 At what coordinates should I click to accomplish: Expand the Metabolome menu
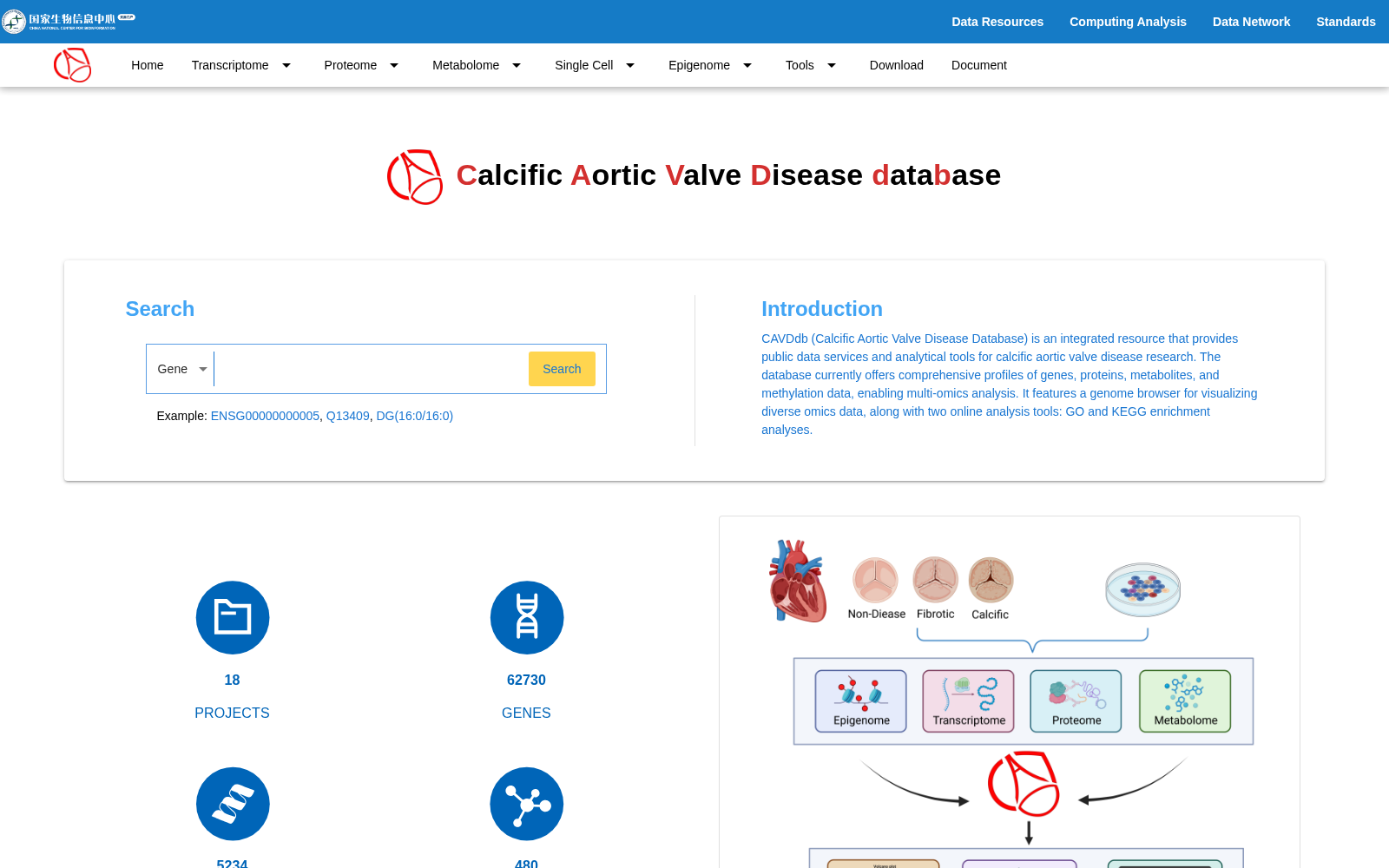click(477, 65)
